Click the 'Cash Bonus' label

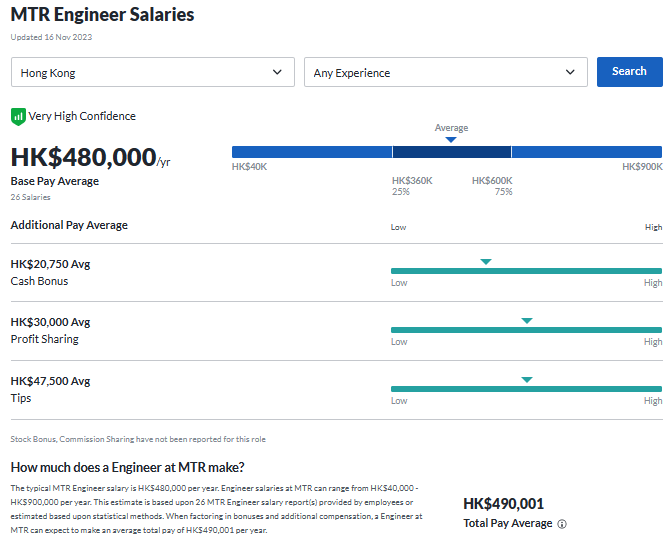pos(39,281)
